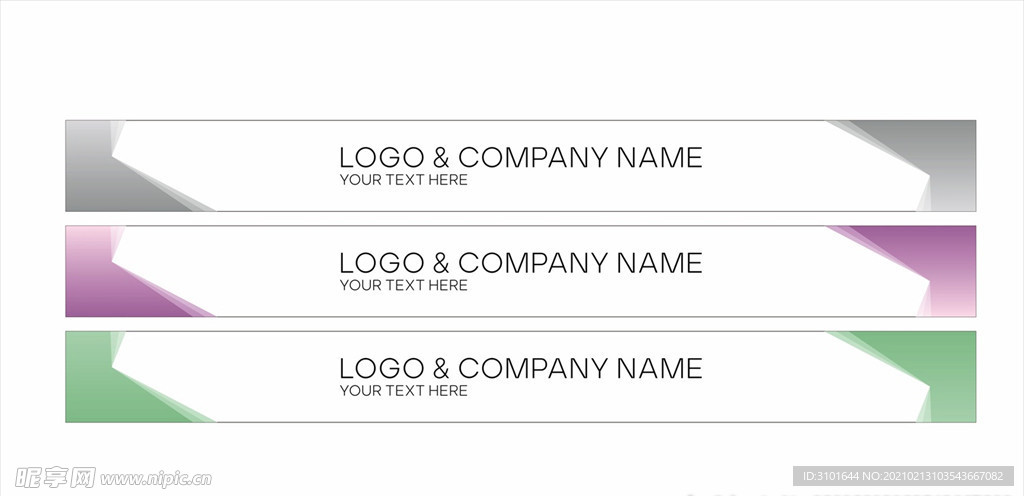Select "LOGO & COMPANY NAME" in purple banner
Viewport: 1024px width, 496px height.
pyautogui.click(x=520, y=263)
